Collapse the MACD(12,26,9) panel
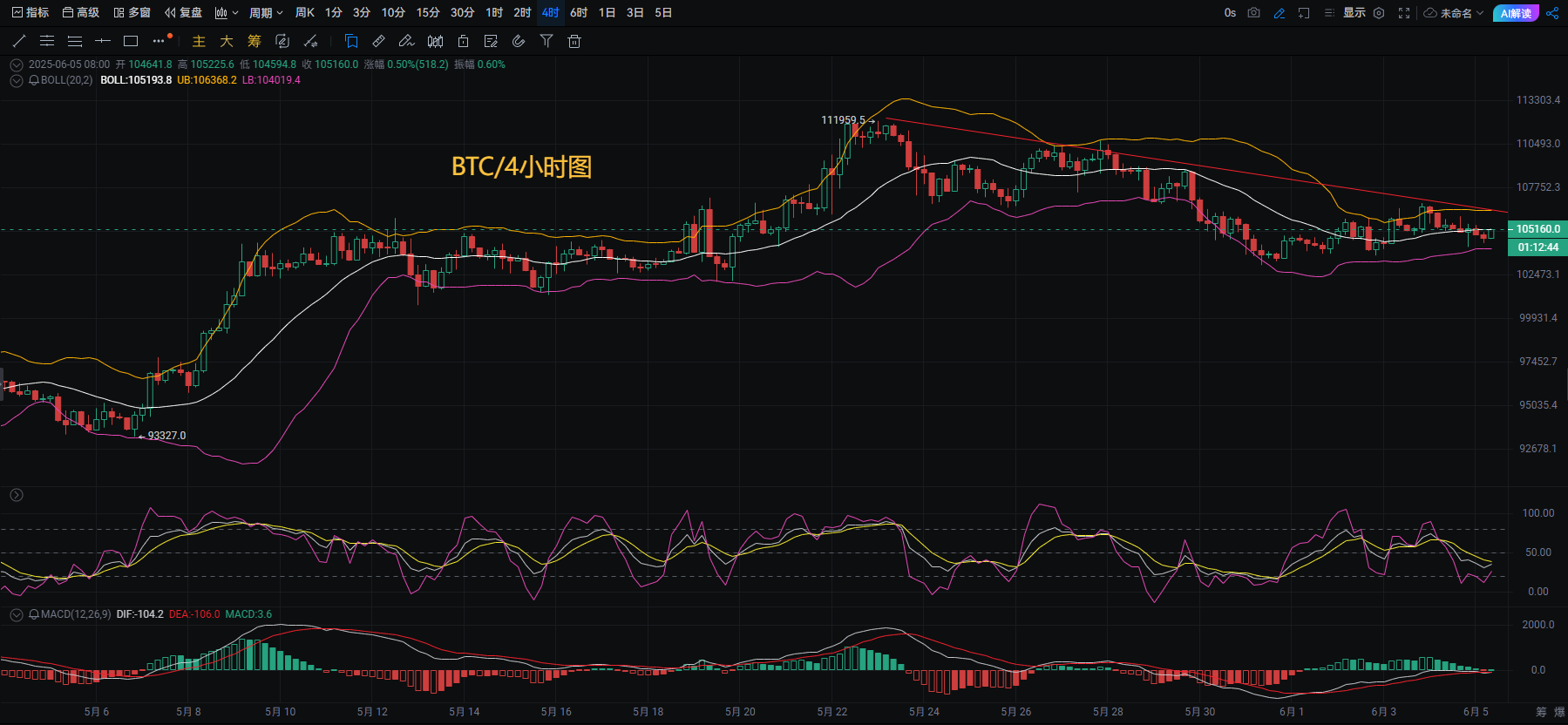The image size is (1568, 725). pyautogui.click(x=16, y=614)
